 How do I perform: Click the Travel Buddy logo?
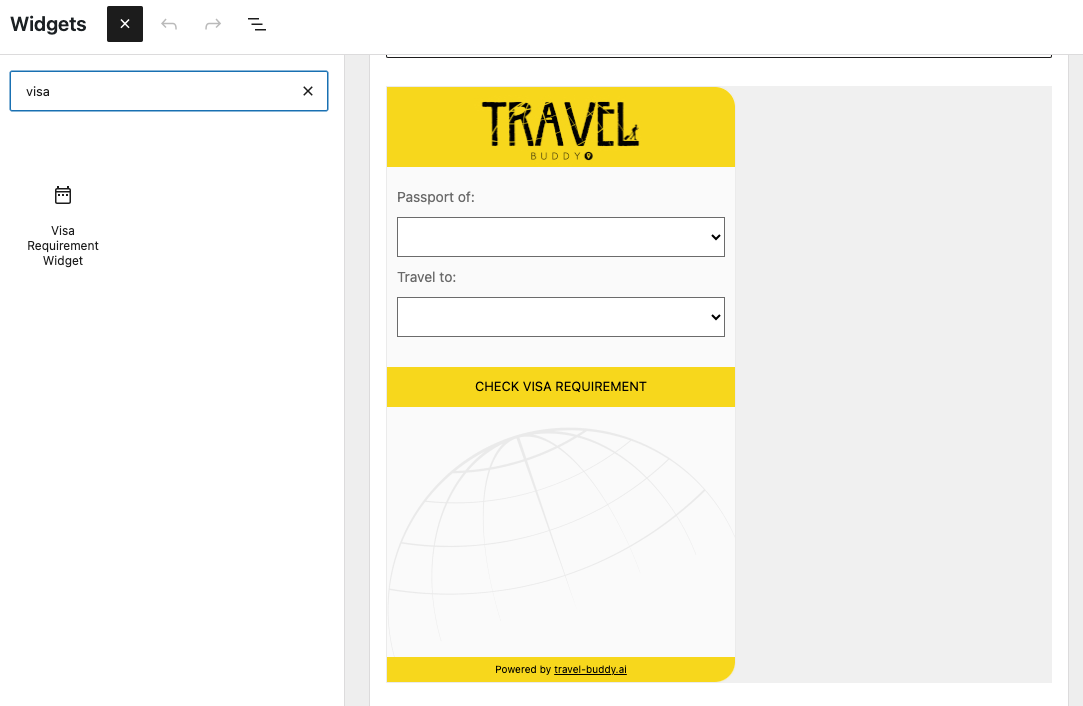click(x=561, y=131)
